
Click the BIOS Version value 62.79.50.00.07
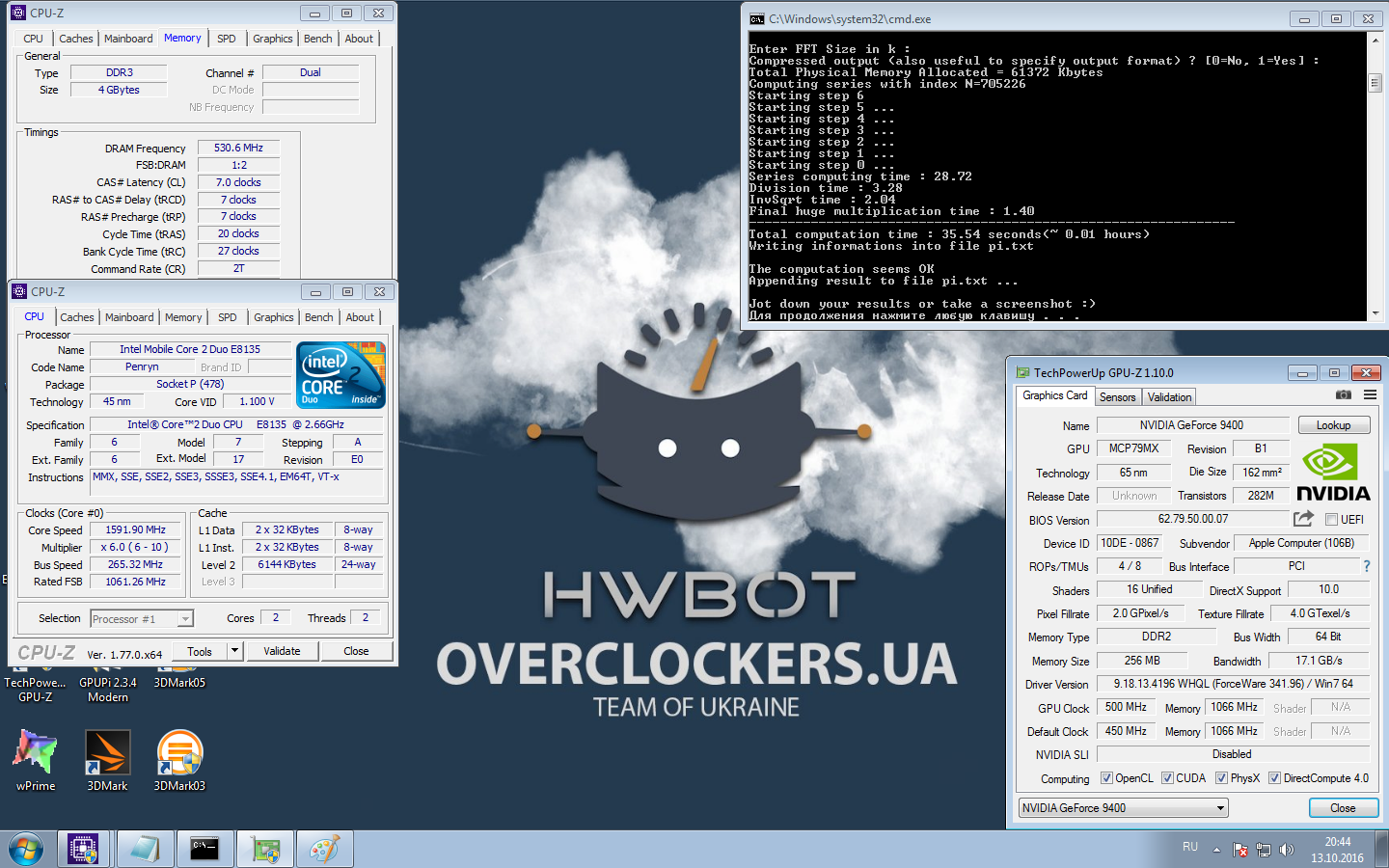1192,519
